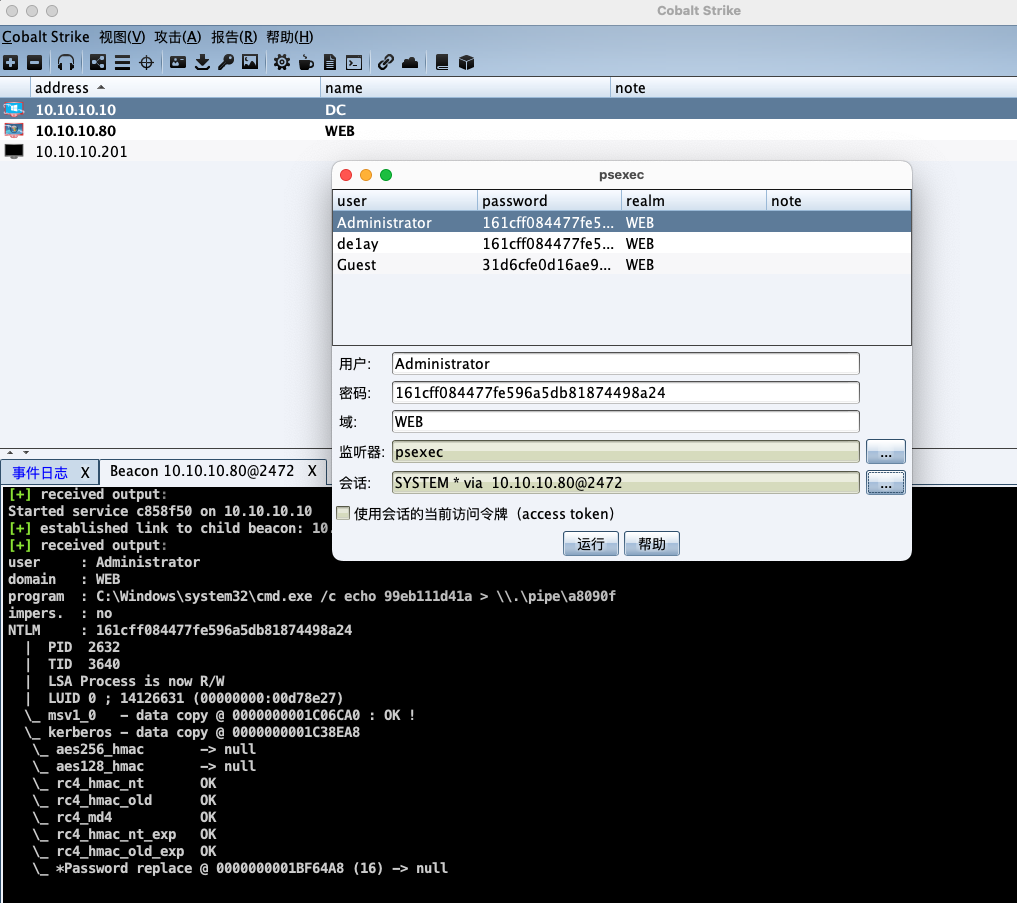The image size is (1017, 903).
Task: Collapse top pane with up arrow splitter
Action: click(10, 452)
